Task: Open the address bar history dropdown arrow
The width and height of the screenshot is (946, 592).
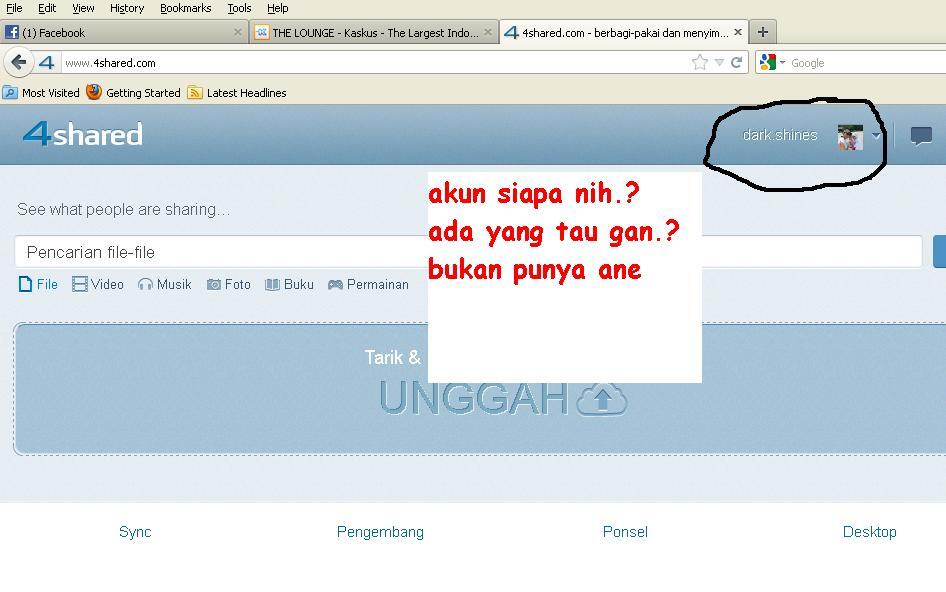Action: click(x=719, y=62)
